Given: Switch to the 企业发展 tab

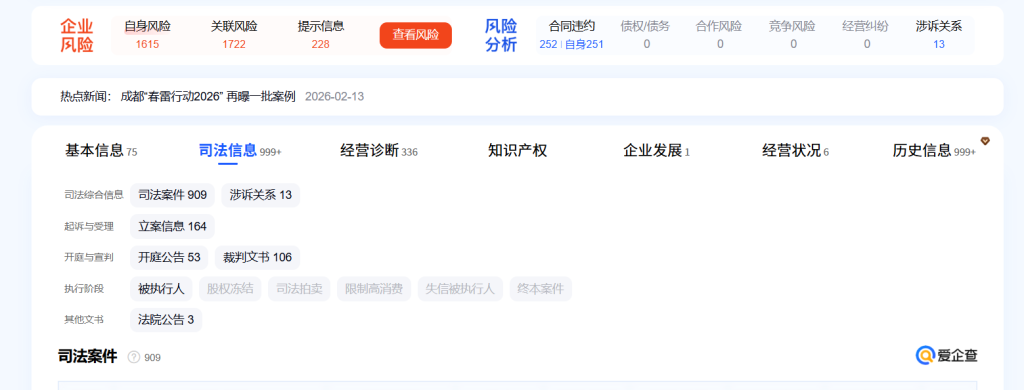Looking at the screenshot, I should coord(656,151).
